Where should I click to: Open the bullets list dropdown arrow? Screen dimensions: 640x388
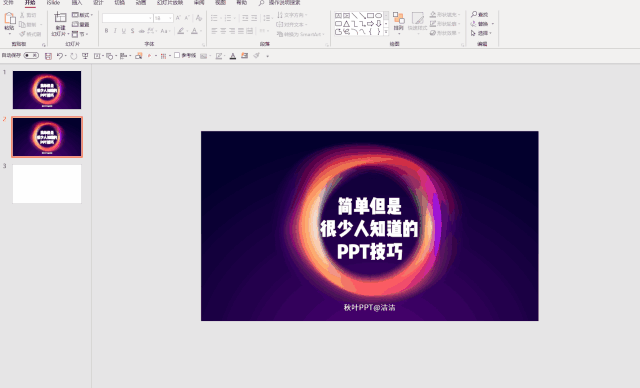click(x=220, y=18)
